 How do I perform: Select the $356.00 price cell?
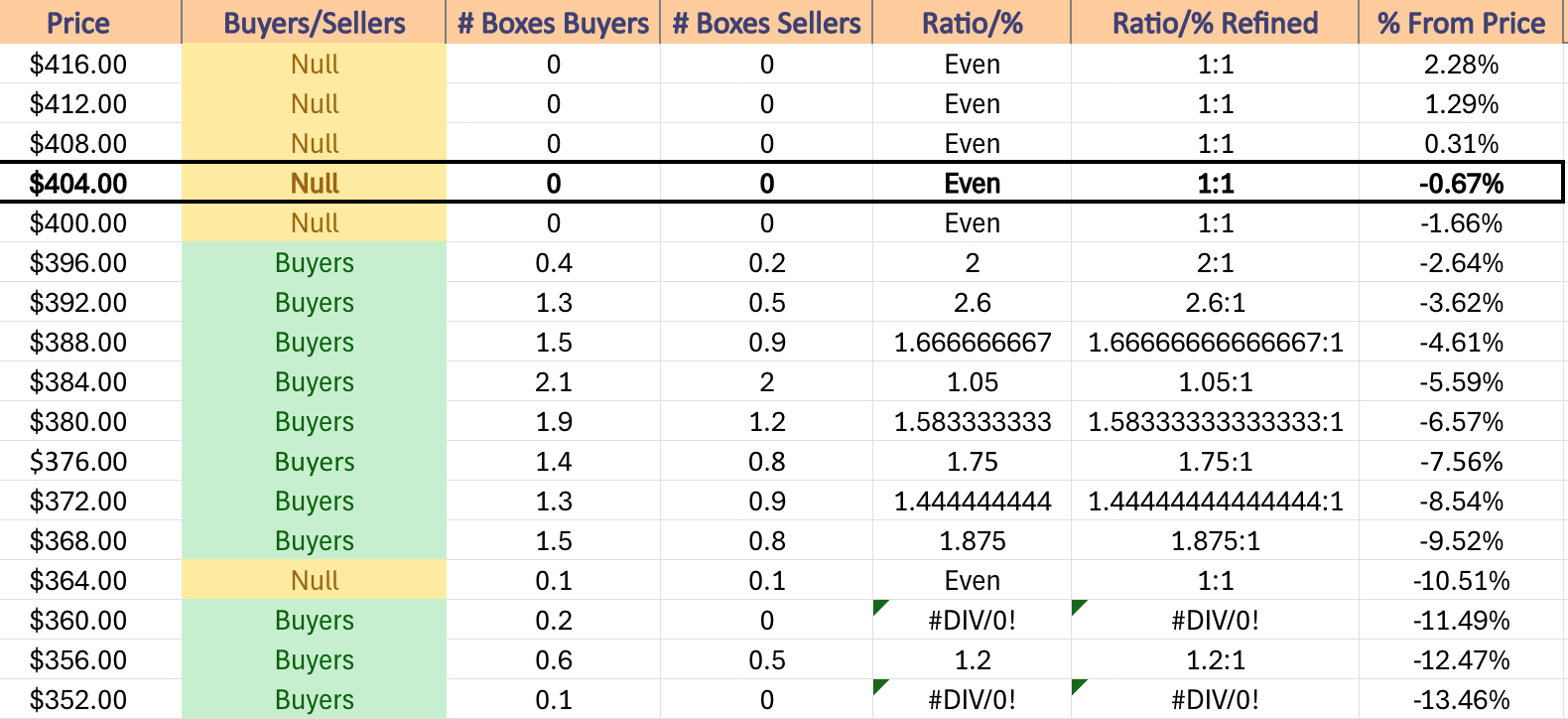[90, 660]
